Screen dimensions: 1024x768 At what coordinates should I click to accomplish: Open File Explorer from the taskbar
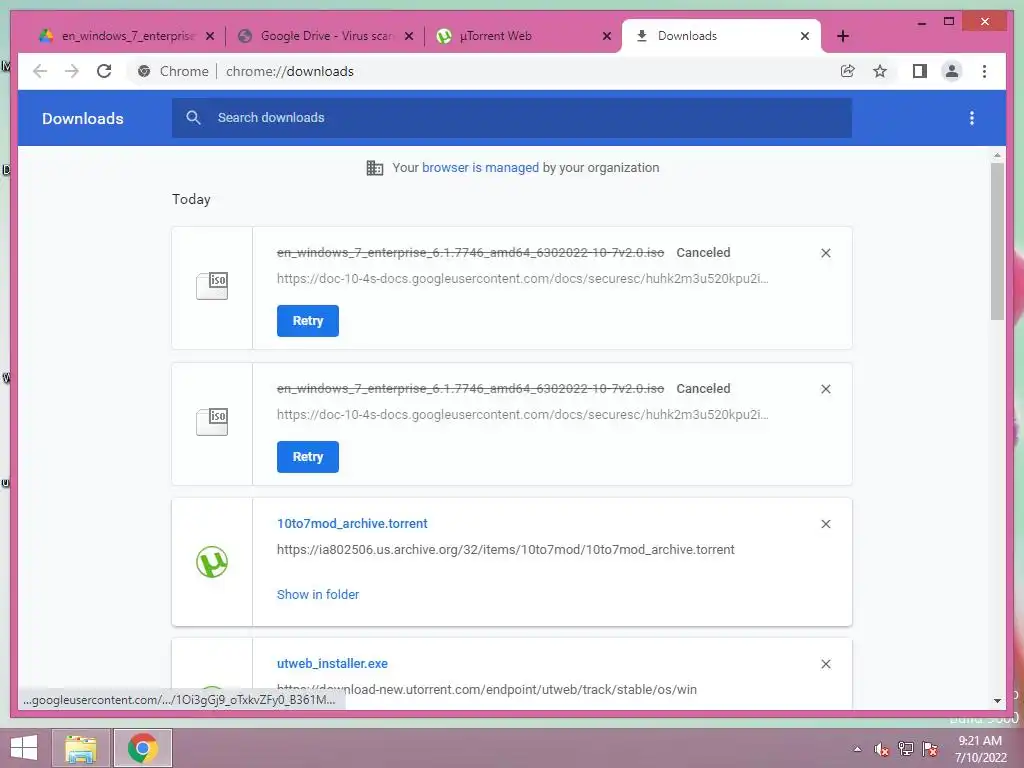80,748
